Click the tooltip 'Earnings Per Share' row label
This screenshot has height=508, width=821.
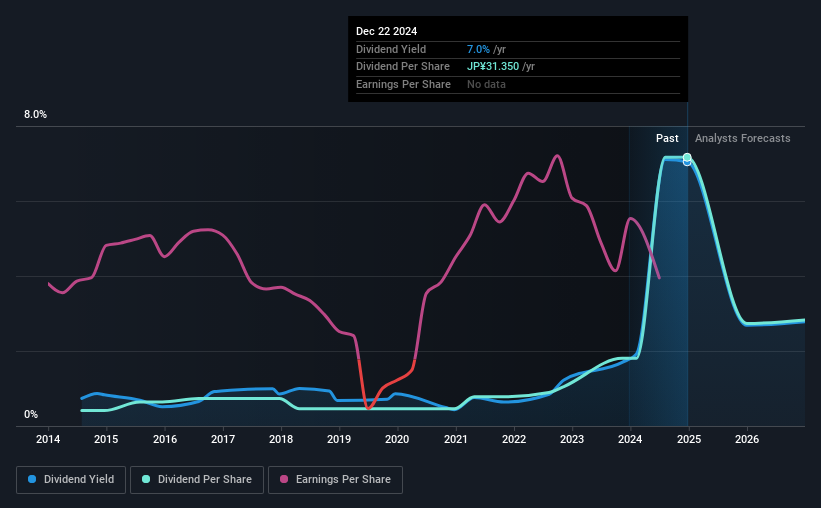pyautogui.click(x=403, y=84)
